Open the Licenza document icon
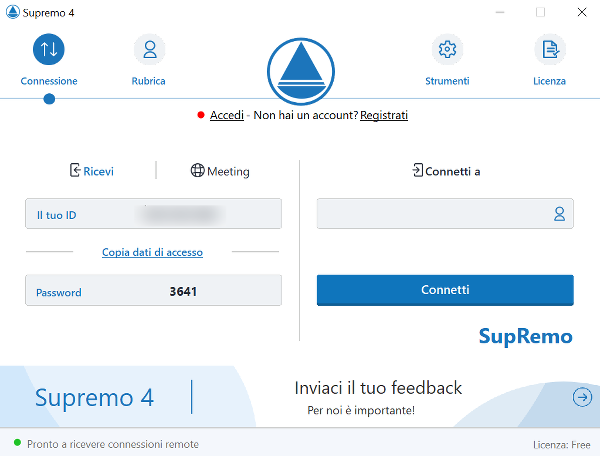This screenshot has width=600, height=456. (550, 49)
